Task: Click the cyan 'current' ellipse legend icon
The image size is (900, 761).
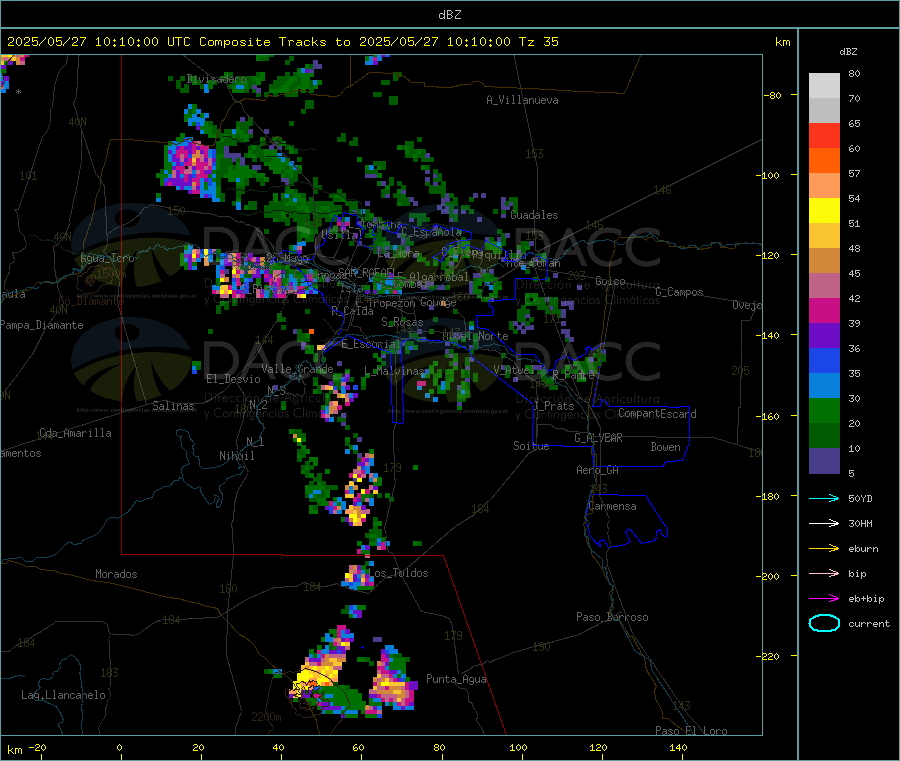Action: click(x=824, y=623)
